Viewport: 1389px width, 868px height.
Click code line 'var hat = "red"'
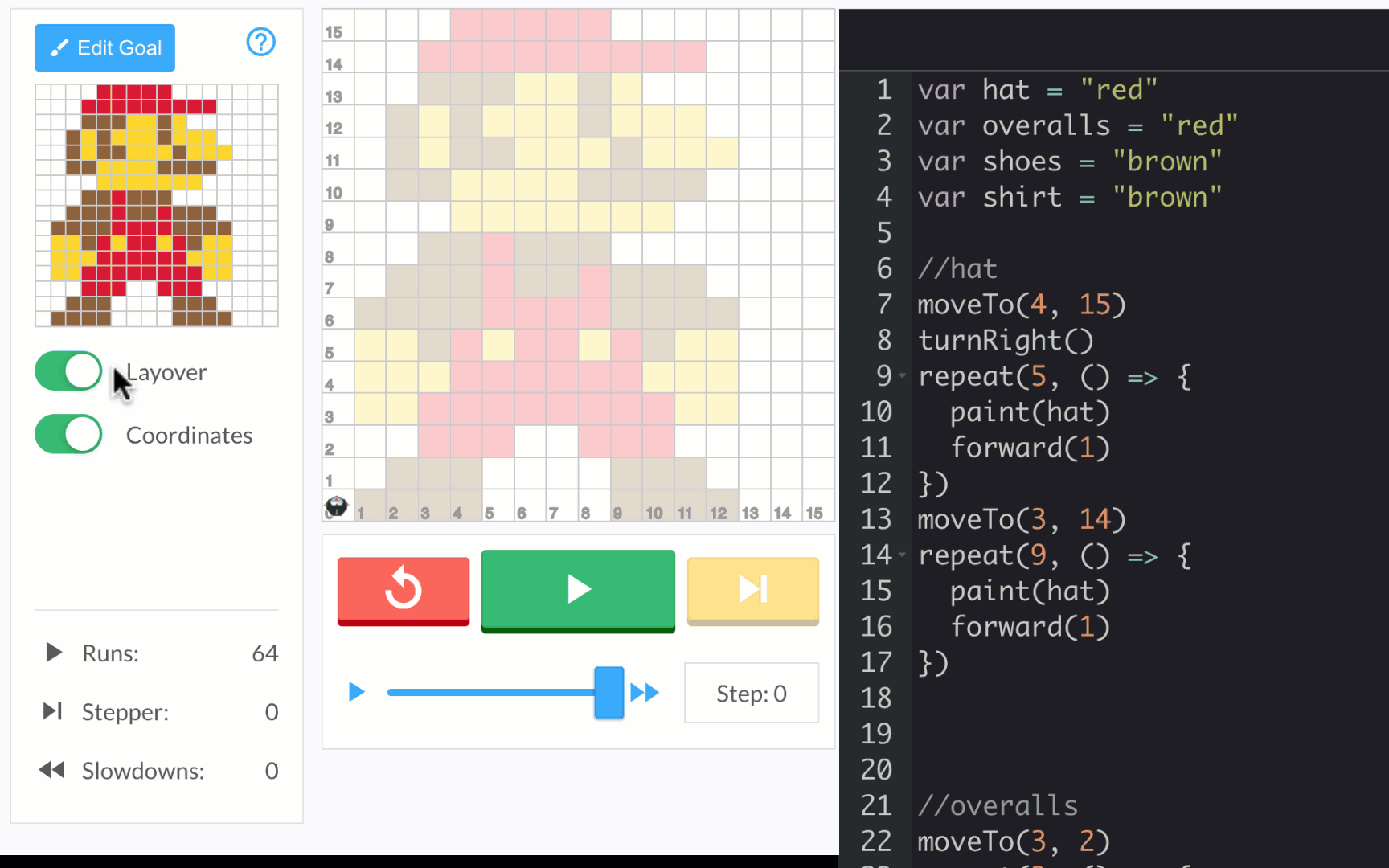pyautogui.click(x=1038, y=90)
